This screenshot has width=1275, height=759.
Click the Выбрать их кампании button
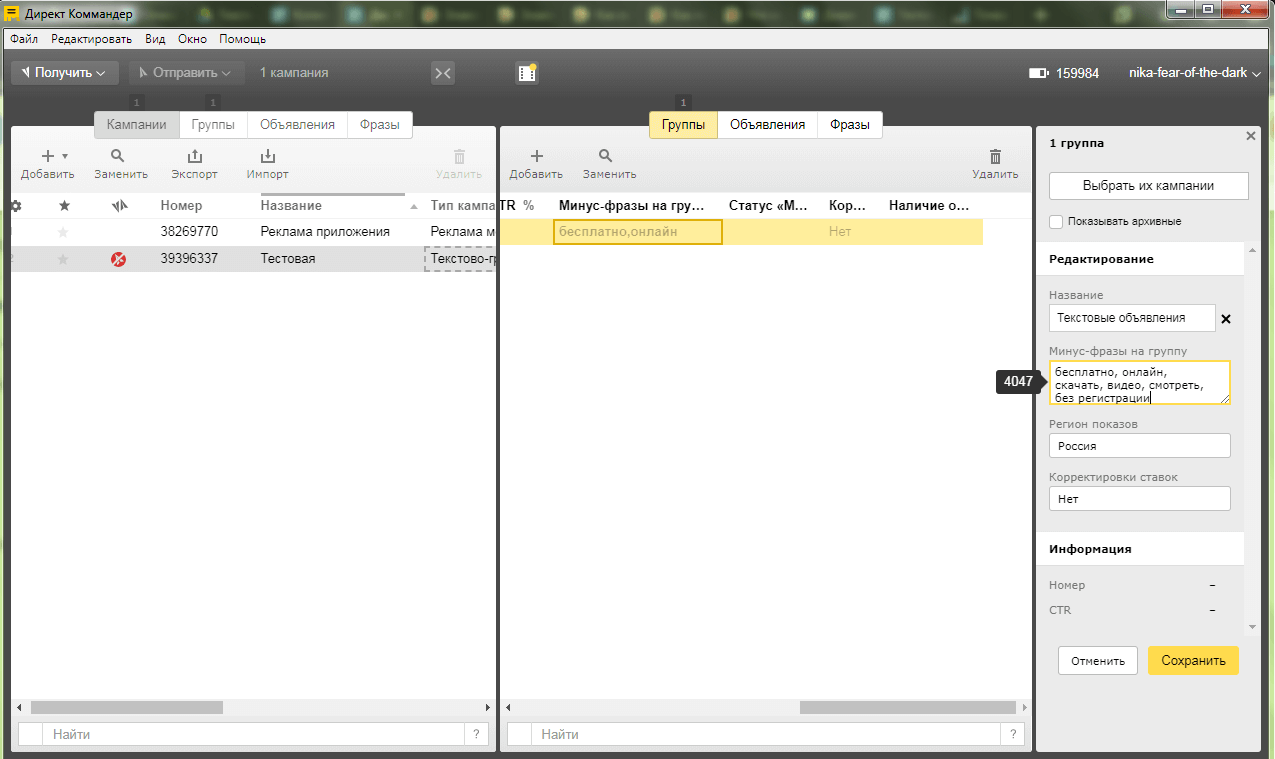pos(1148,186)
